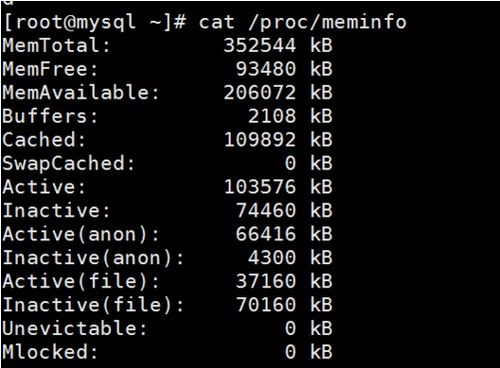Click the root@mysql shell prompt

(x=94, y=23)
